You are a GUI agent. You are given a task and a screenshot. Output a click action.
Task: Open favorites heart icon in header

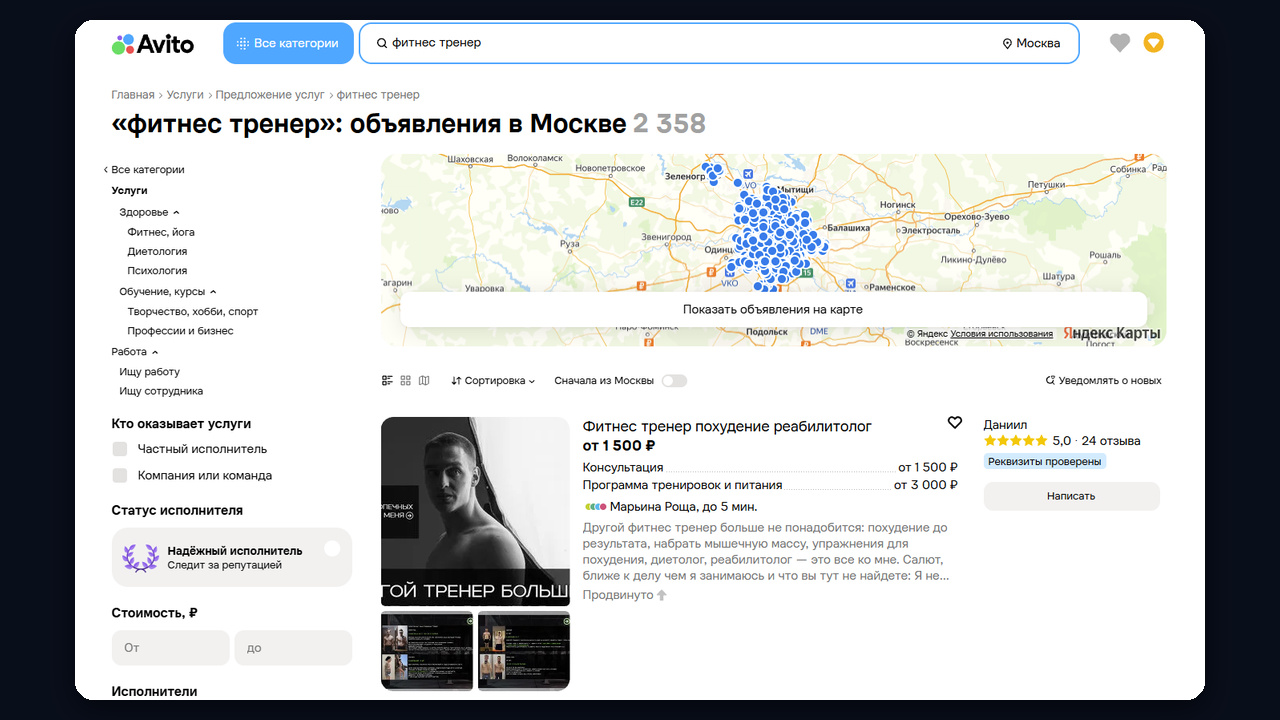1120,43
